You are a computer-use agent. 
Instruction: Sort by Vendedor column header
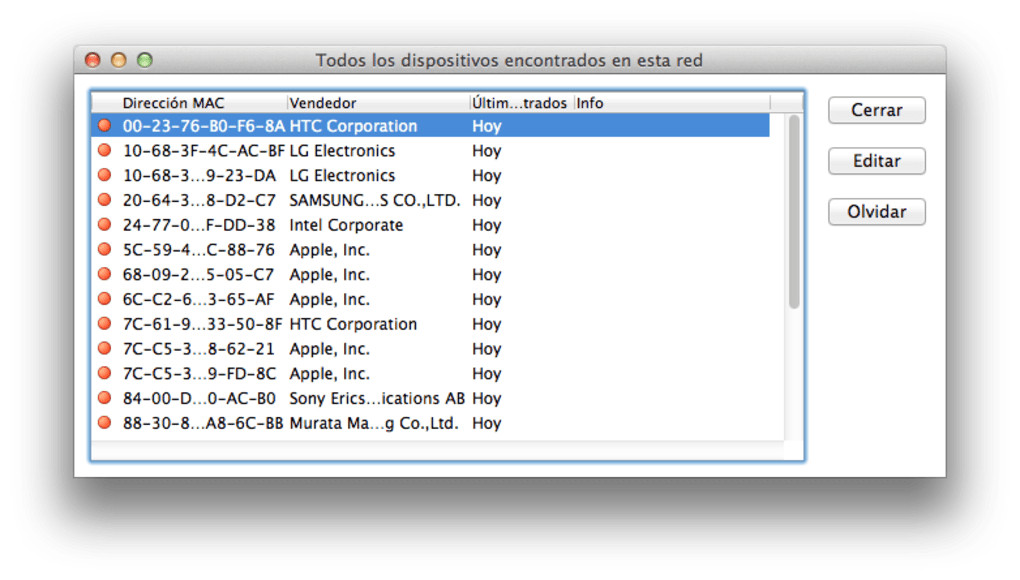(378, 103)
